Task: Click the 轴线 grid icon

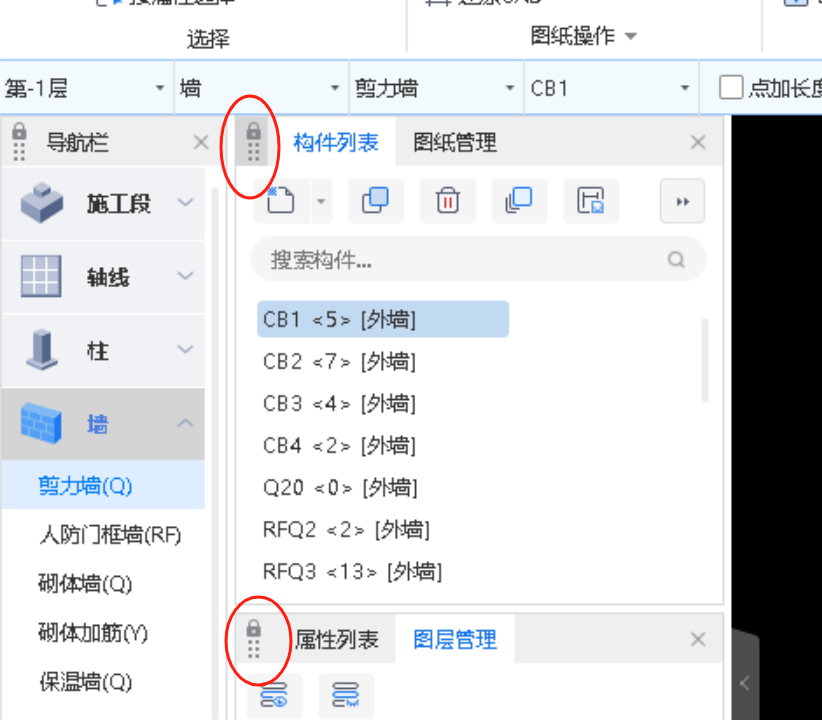Action: (x=41, y=276)
